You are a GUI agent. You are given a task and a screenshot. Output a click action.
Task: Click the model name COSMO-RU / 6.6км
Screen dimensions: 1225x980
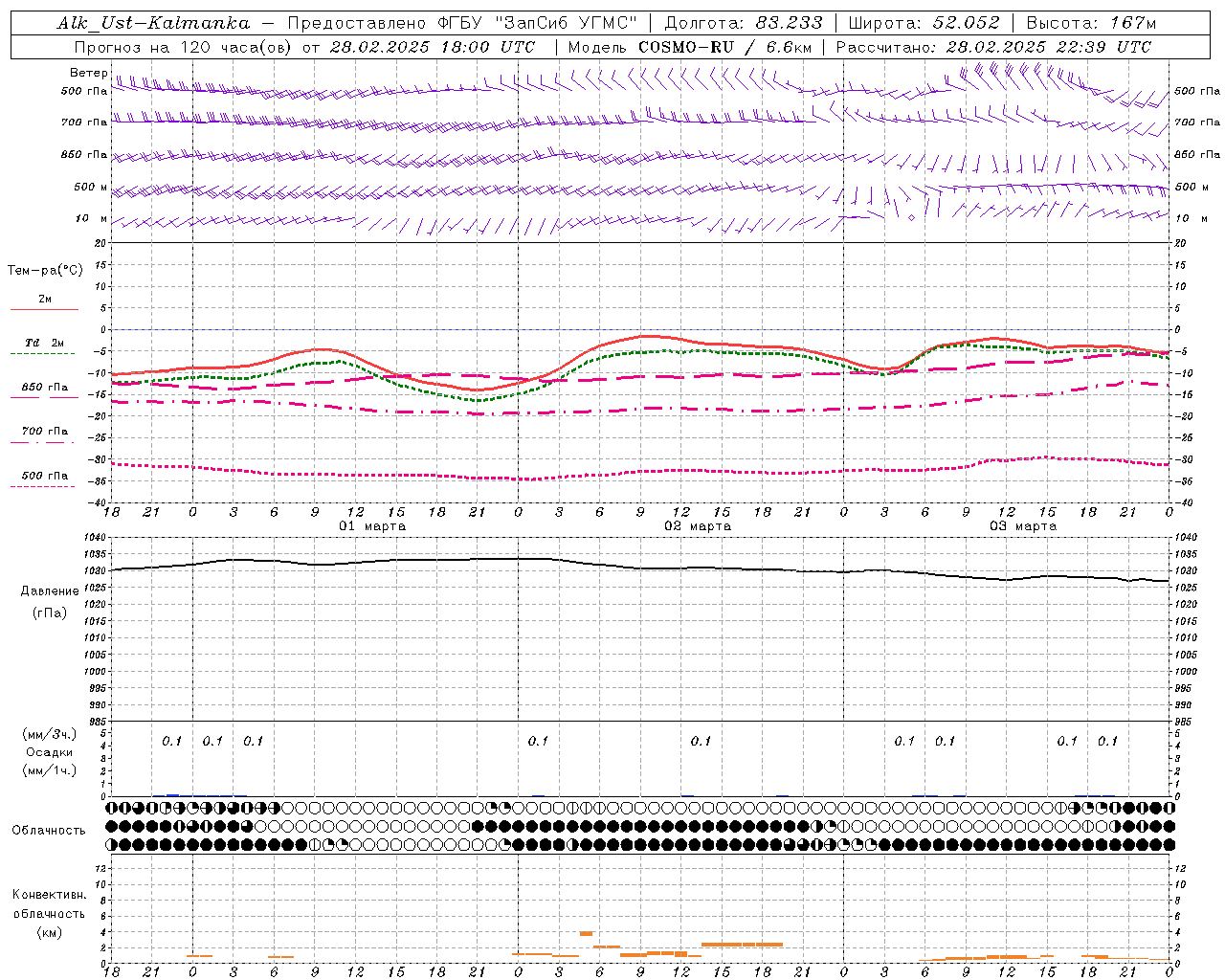point(725,47)
